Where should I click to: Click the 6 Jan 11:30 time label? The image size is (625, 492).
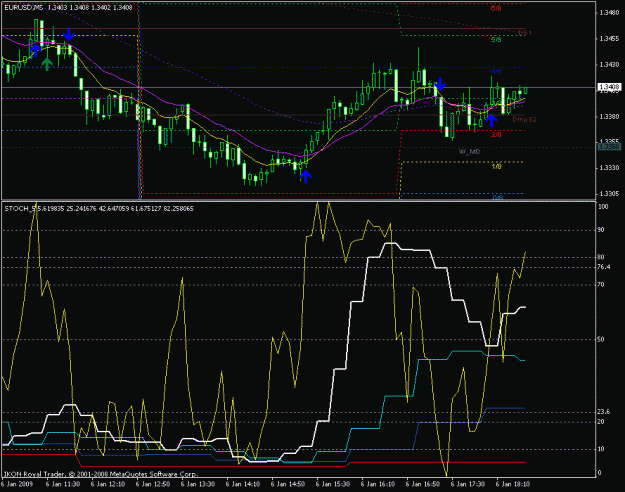click(63, 484)
